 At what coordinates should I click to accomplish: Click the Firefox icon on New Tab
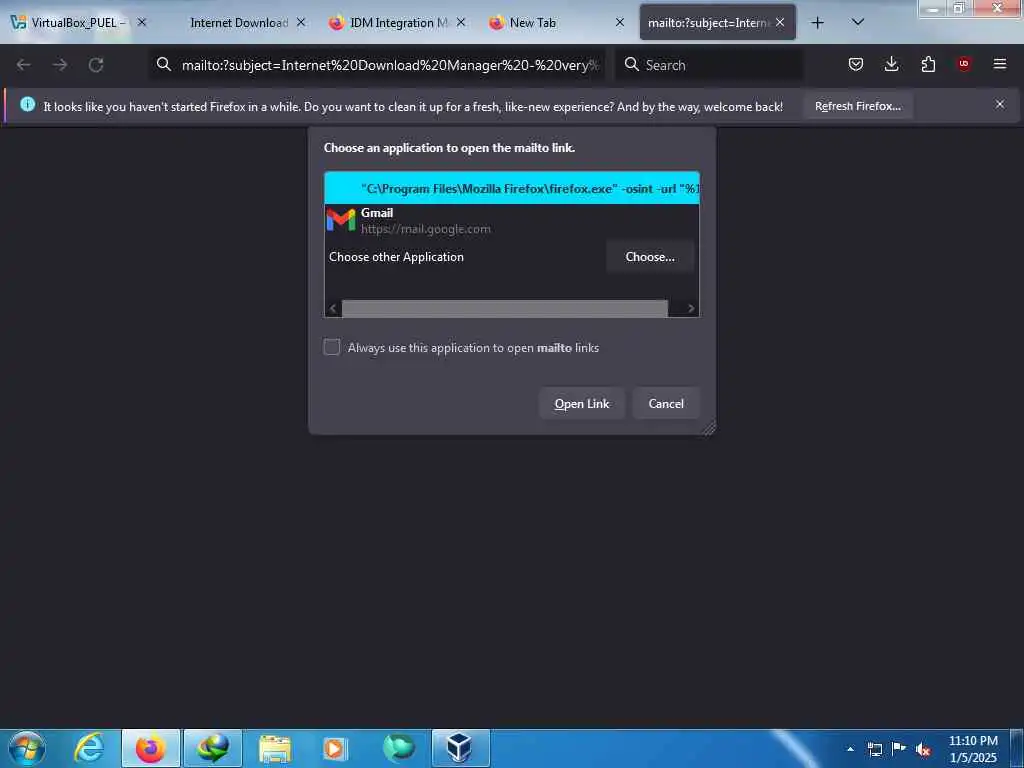tap(496, 23)
